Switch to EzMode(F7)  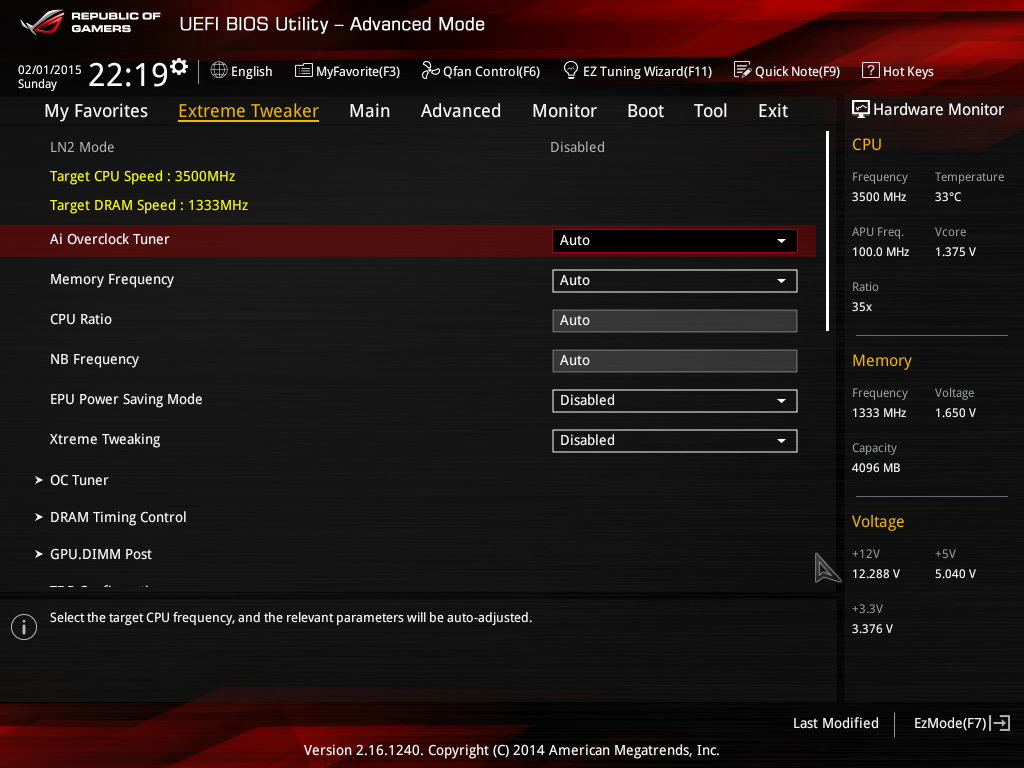click(x=962, y=723)
